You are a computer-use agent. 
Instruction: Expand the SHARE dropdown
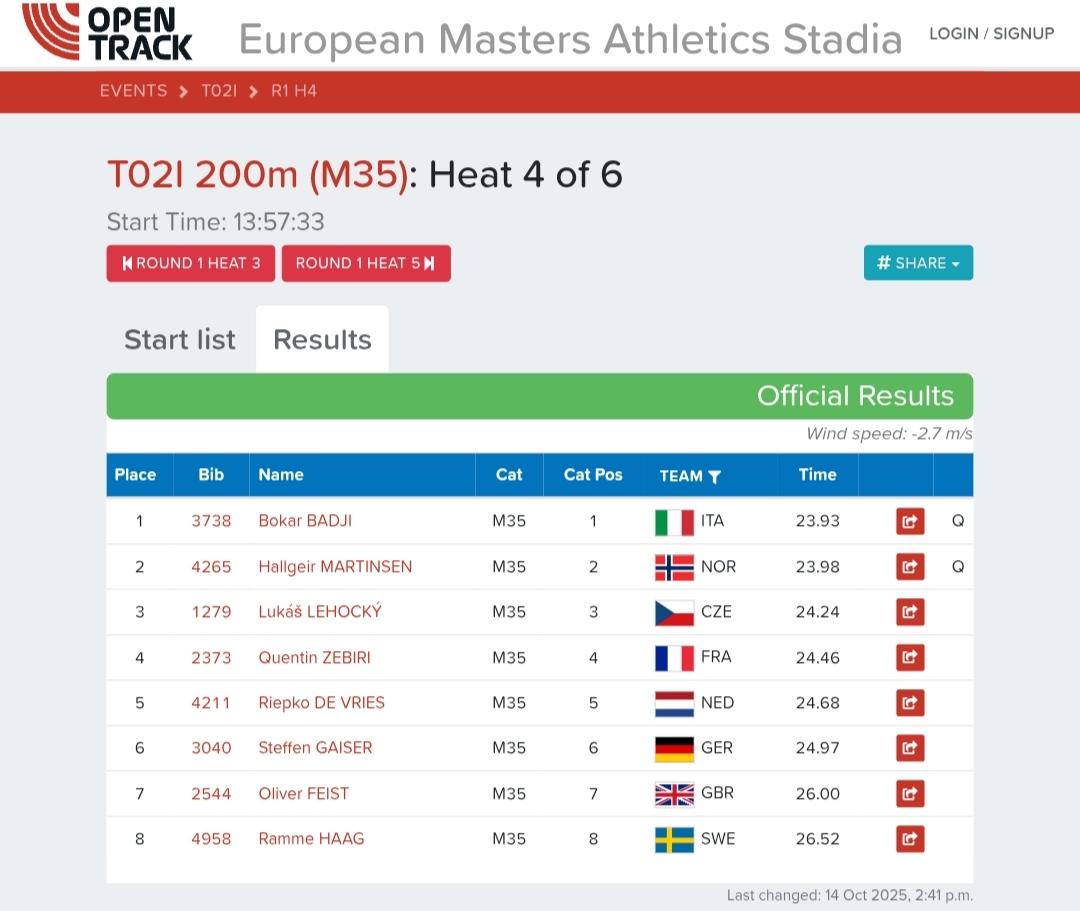tap(918, 263)
